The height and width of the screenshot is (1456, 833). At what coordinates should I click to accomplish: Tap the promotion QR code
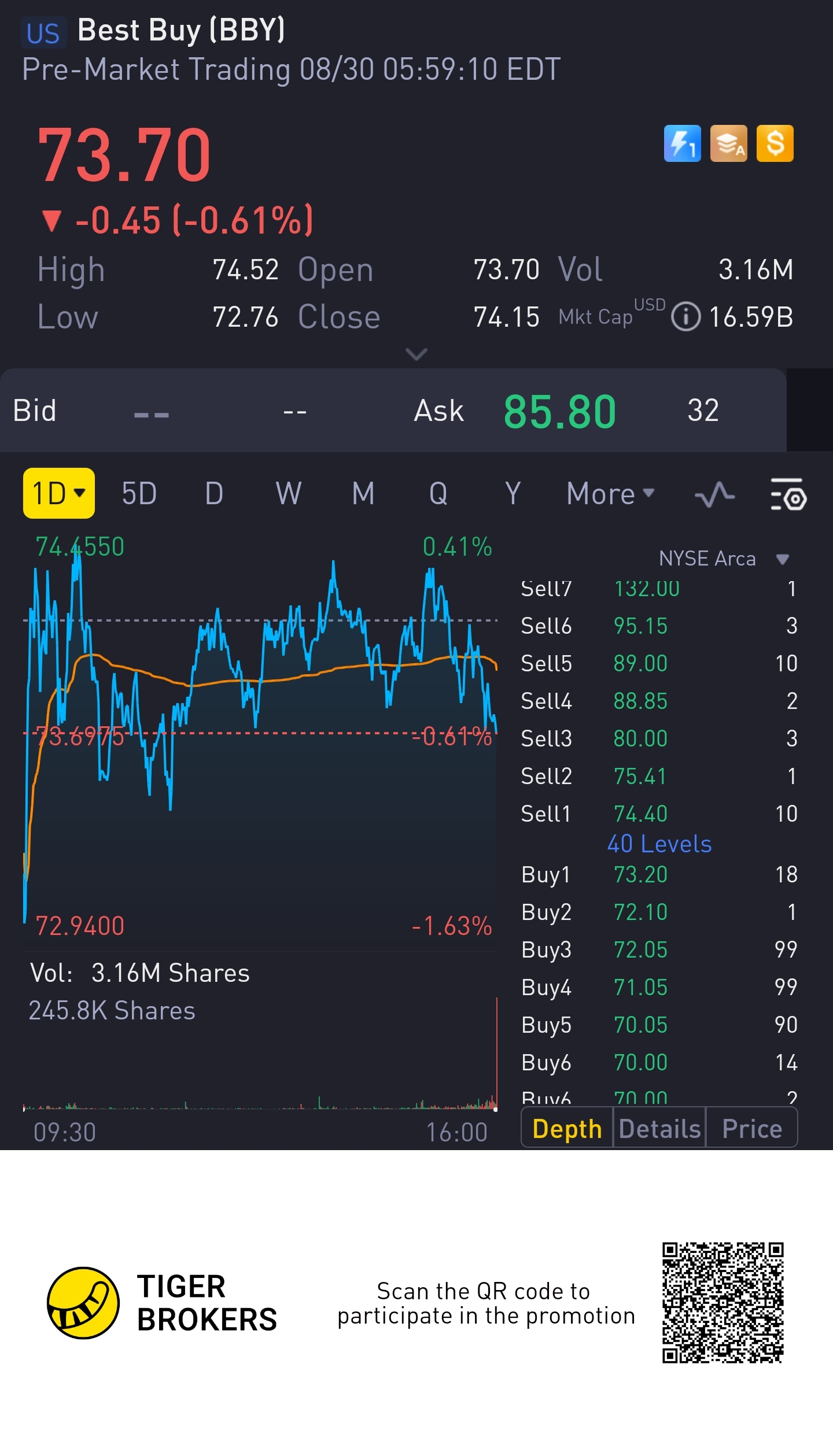coord(723,1303)
